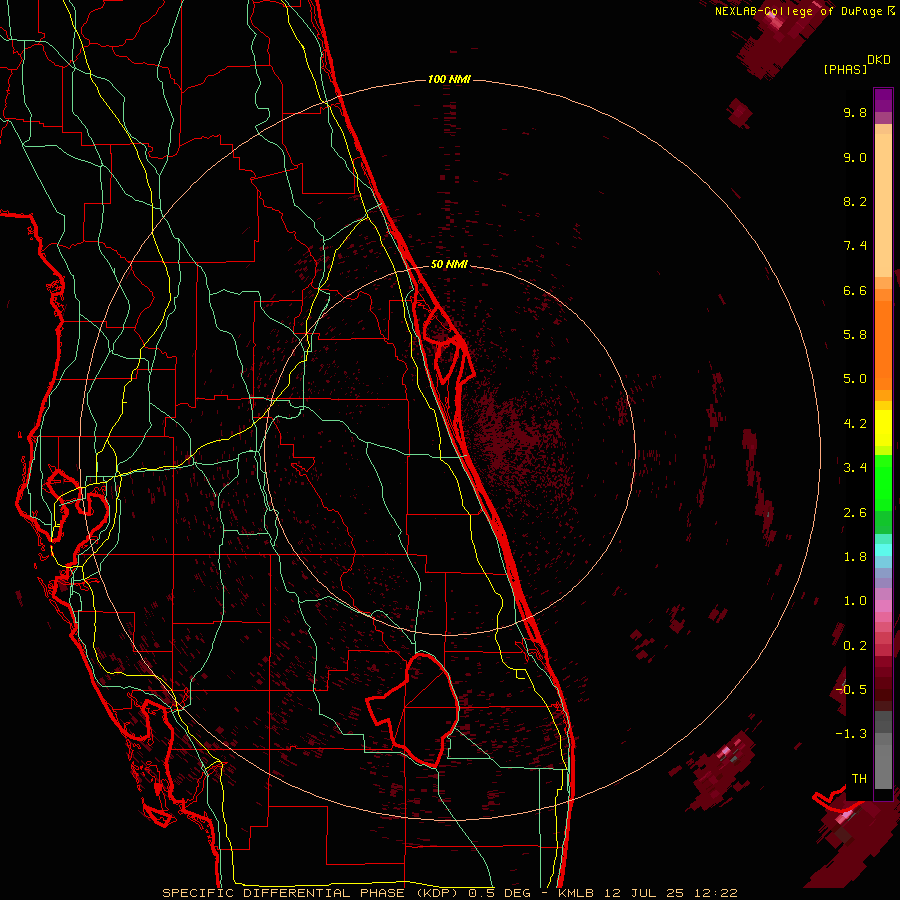
Task: Click the 5.8 value on the color scale
Action: tap(855, 335)
